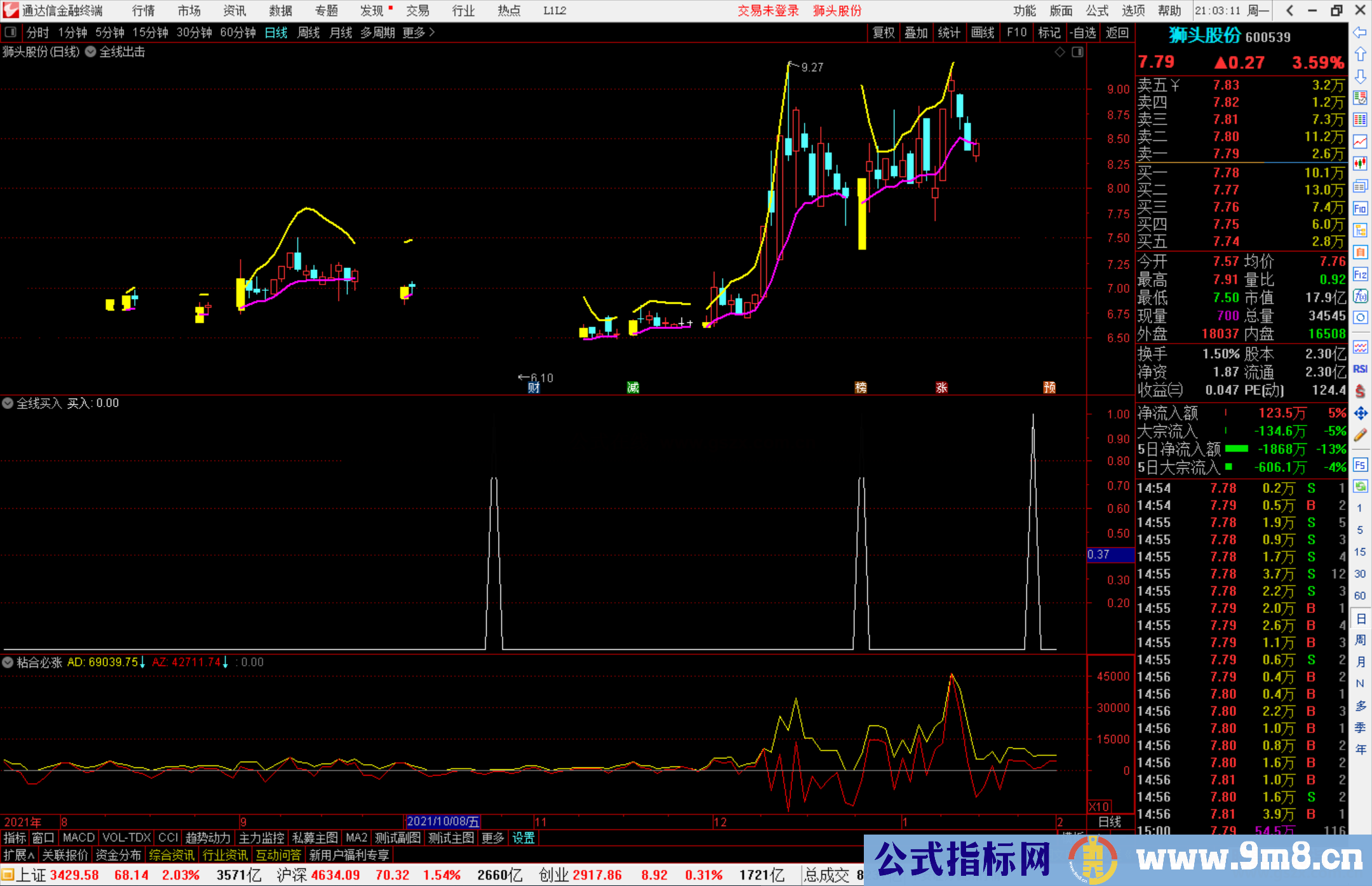The width and height of the screenshot is (1372, 886).
Task: Click the 榜 marker on chart timeline
Action: 861,387
